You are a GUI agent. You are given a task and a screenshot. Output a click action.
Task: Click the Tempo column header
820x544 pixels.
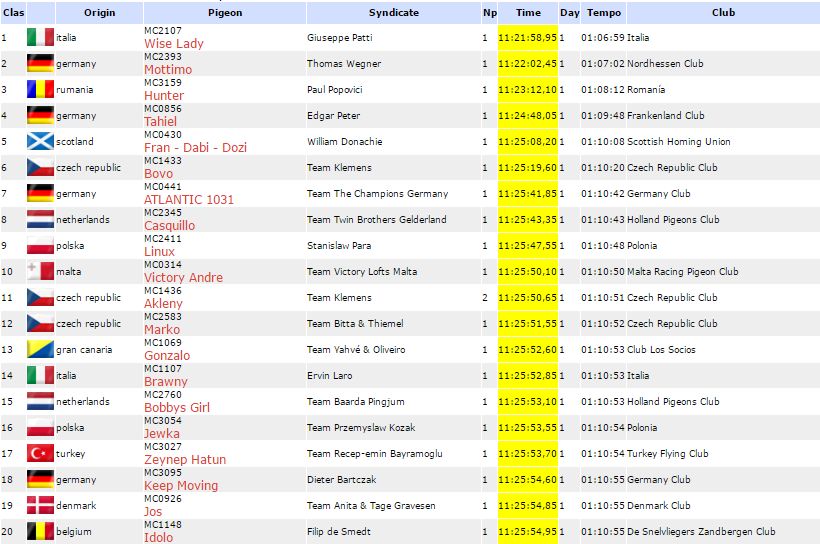[604, 13]
